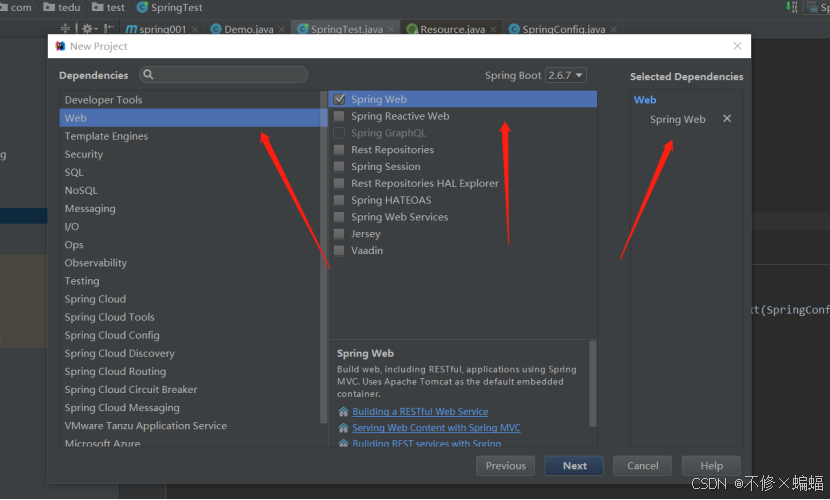
Task: Click the settings gear icon in IDE toolbar
Action: point(87,29)
